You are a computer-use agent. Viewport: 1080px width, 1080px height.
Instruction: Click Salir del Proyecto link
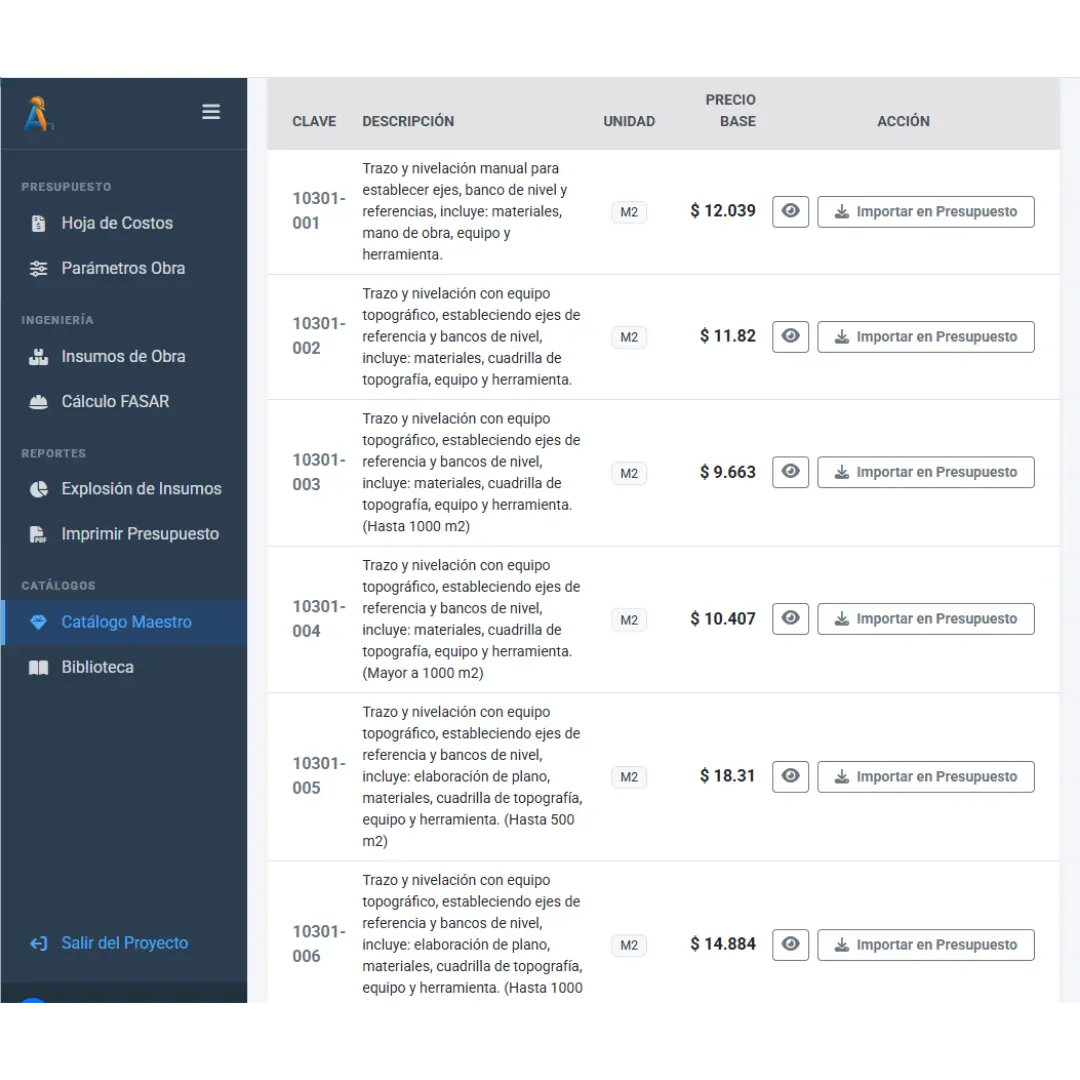(x=109, y=943)
